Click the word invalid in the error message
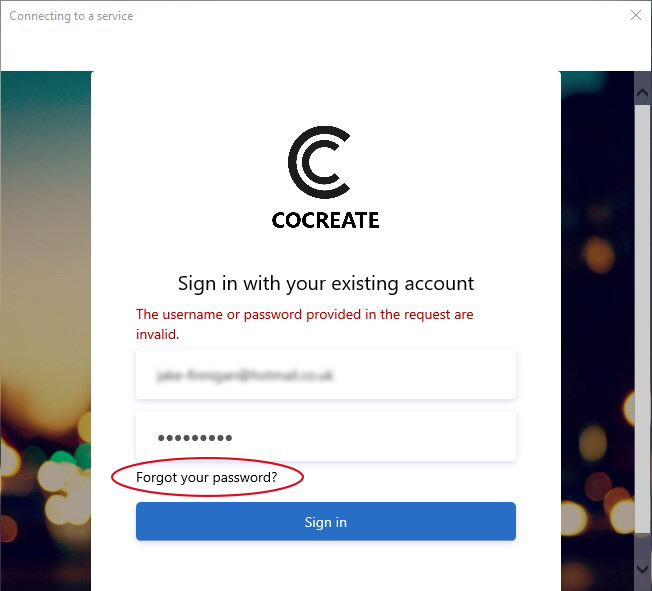Screen dimensions: 652x591 pos(157,334)
